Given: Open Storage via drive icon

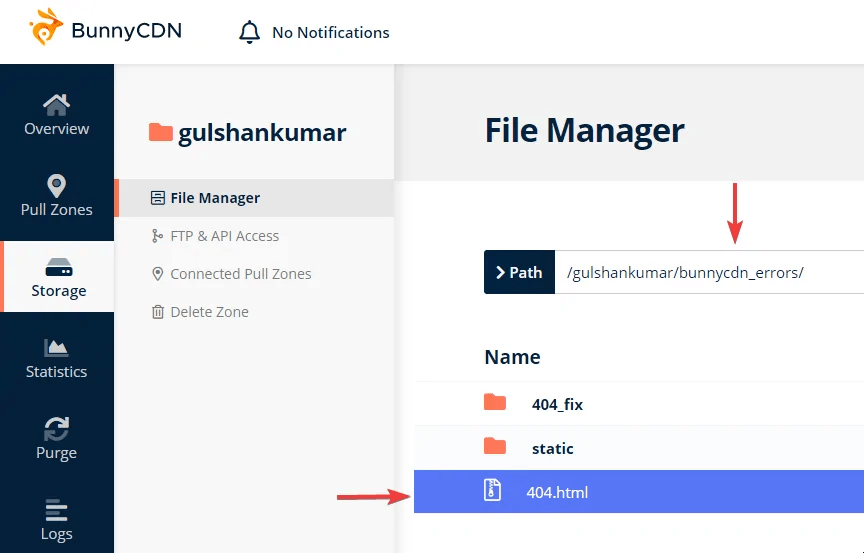Looking at the screenshot, I should pos(58,268).
